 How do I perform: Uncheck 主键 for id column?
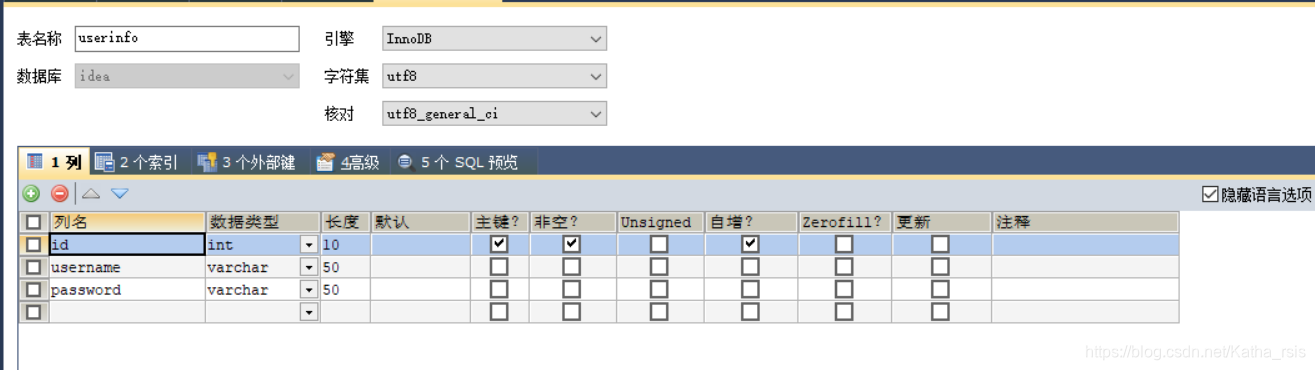click(499, 244)
